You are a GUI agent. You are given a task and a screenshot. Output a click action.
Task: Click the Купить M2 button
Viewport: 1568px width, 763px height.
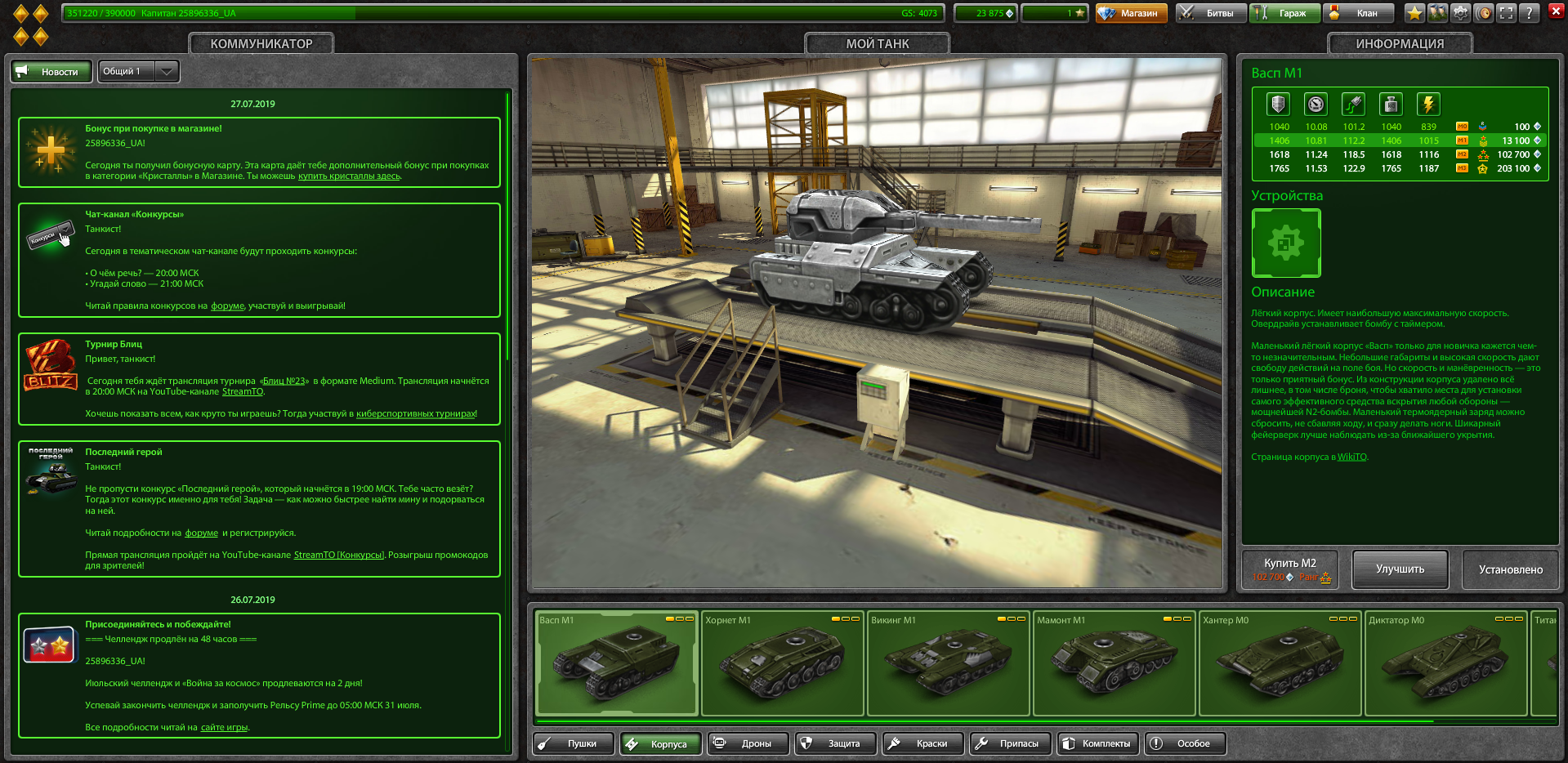click(1290, 569)
